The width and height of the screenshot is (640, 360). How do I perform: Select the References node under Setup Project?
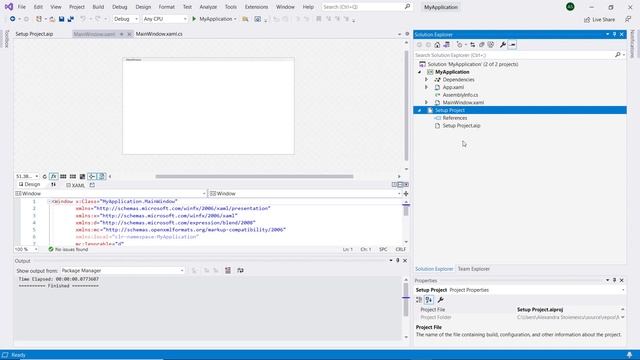[455, 118]
